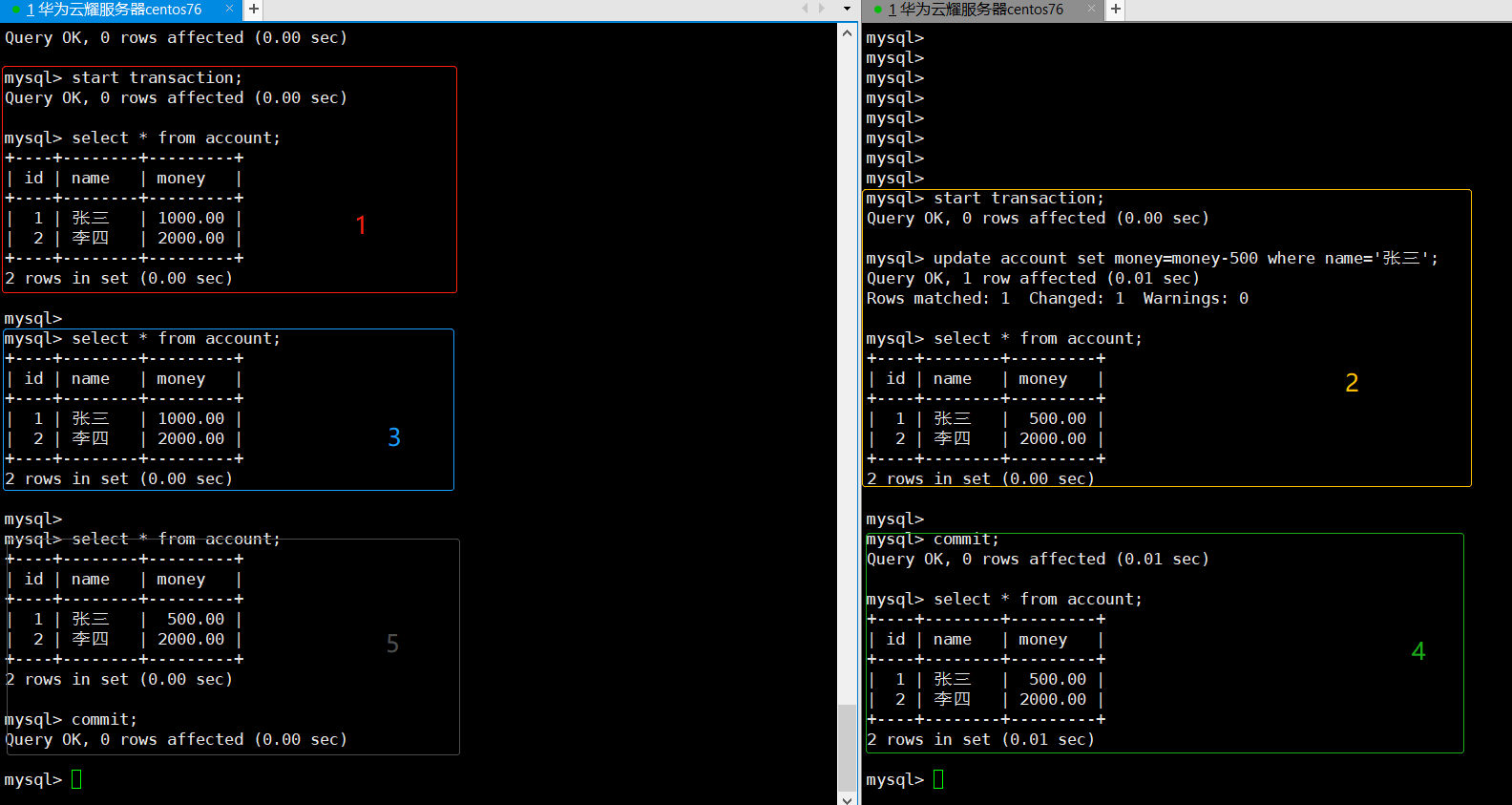This screenshot has height=805, width=1512.
Task: Close the left pane session tab
Action: click(x=229, y=9)
